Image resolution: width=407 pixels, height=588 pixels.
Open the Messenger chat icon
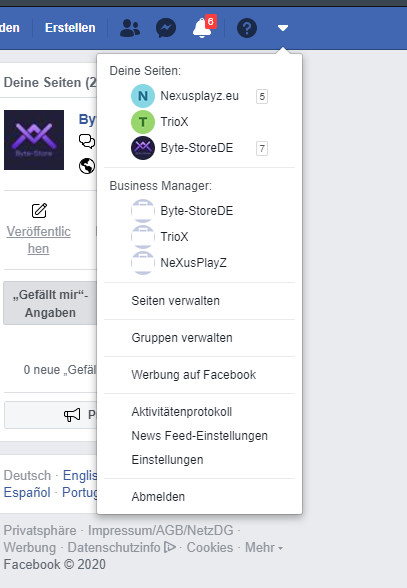coord(166,28)
